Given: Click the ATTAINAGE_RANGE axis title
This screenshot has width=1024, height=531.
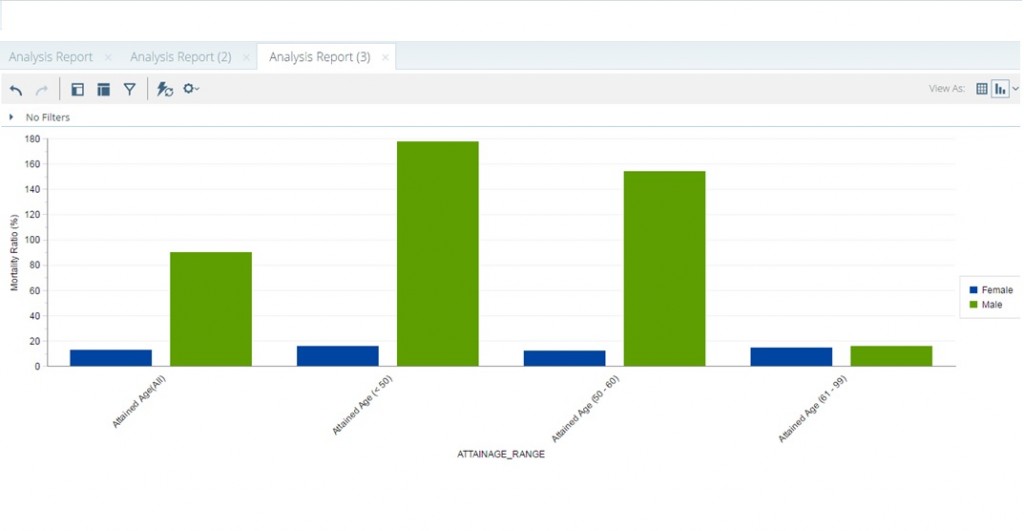Looking at the screenshot, I should [x=500, y=454].
